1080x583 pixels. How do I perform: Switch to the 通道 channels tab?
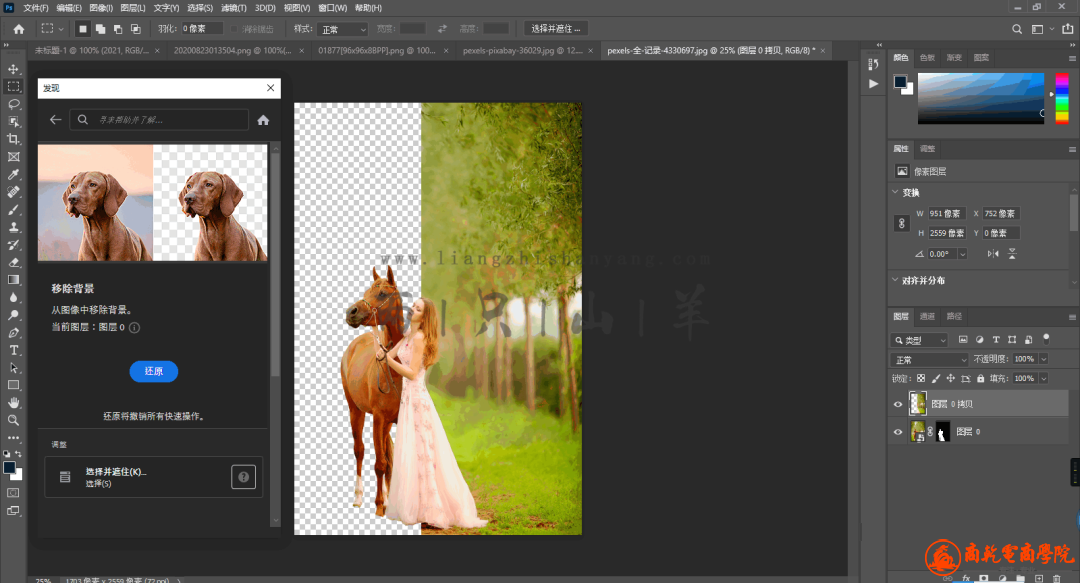927,316
